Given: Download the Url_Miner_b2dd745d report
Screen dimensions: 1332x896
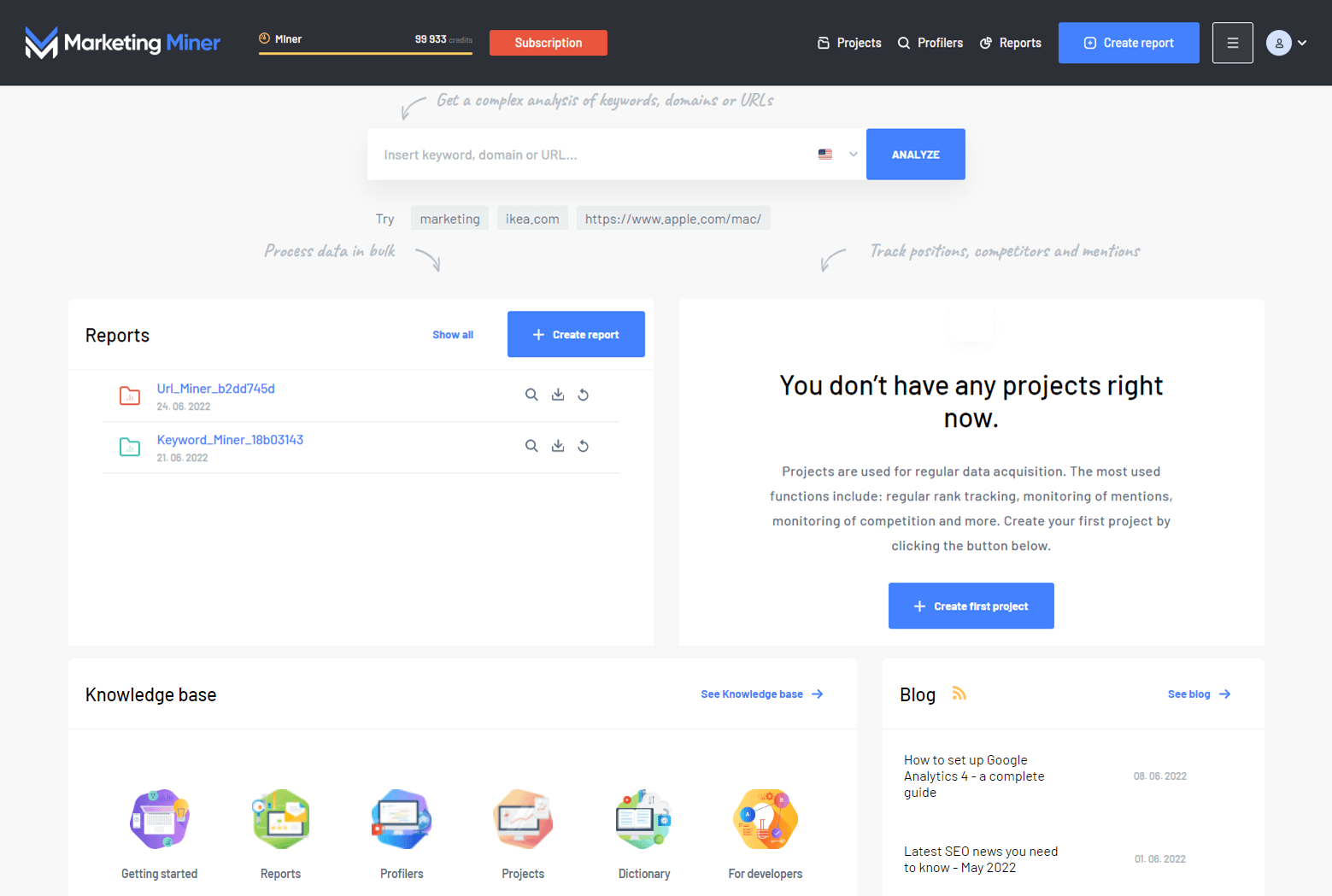Looking at the screenshot, I should [x=558, y=395].
